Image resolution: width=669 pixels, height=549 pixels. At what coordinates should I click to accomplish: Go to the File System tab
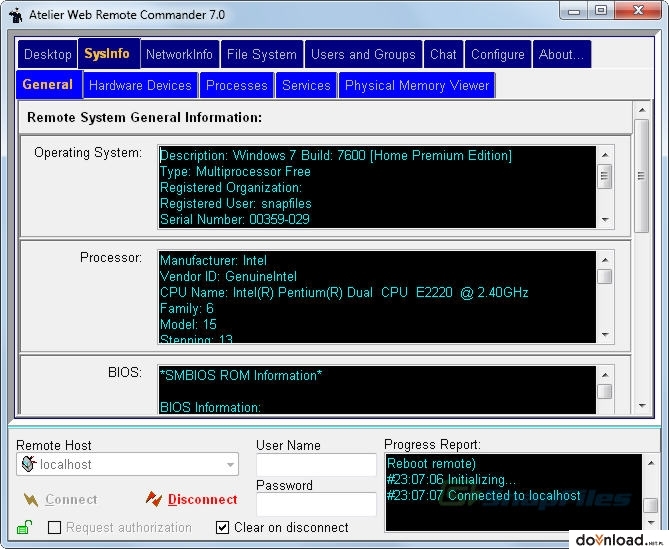[x=262, y=54]
